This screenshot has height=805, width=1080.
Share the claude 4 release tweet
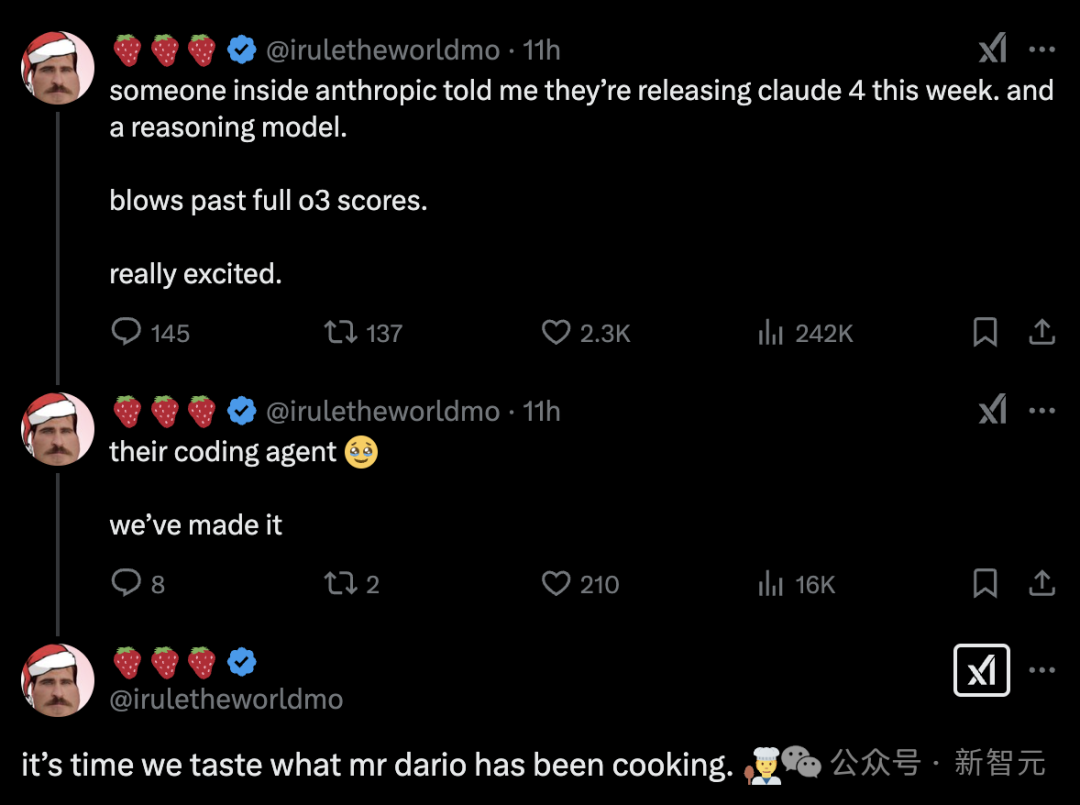pyautogui.click(x=1041, y=332)
